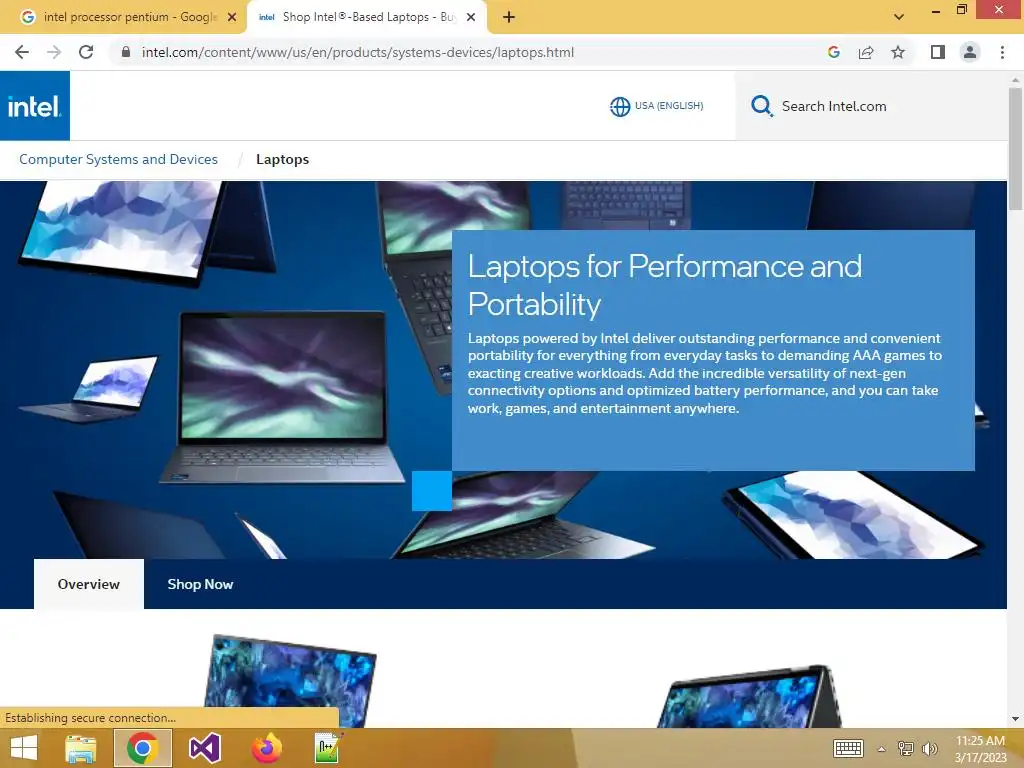Select the Overview tab

pyautogui.click(x=89, y=584)
